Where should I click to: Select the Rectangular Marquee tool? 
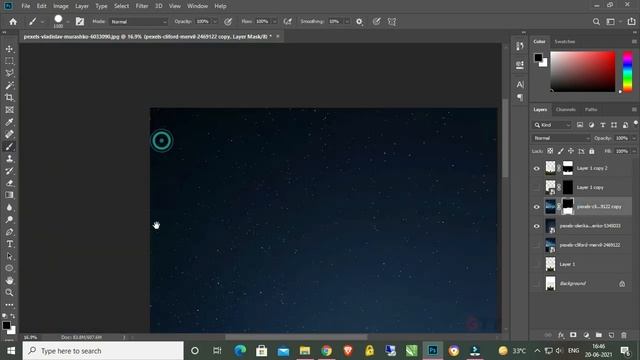[x=9, y=61]
